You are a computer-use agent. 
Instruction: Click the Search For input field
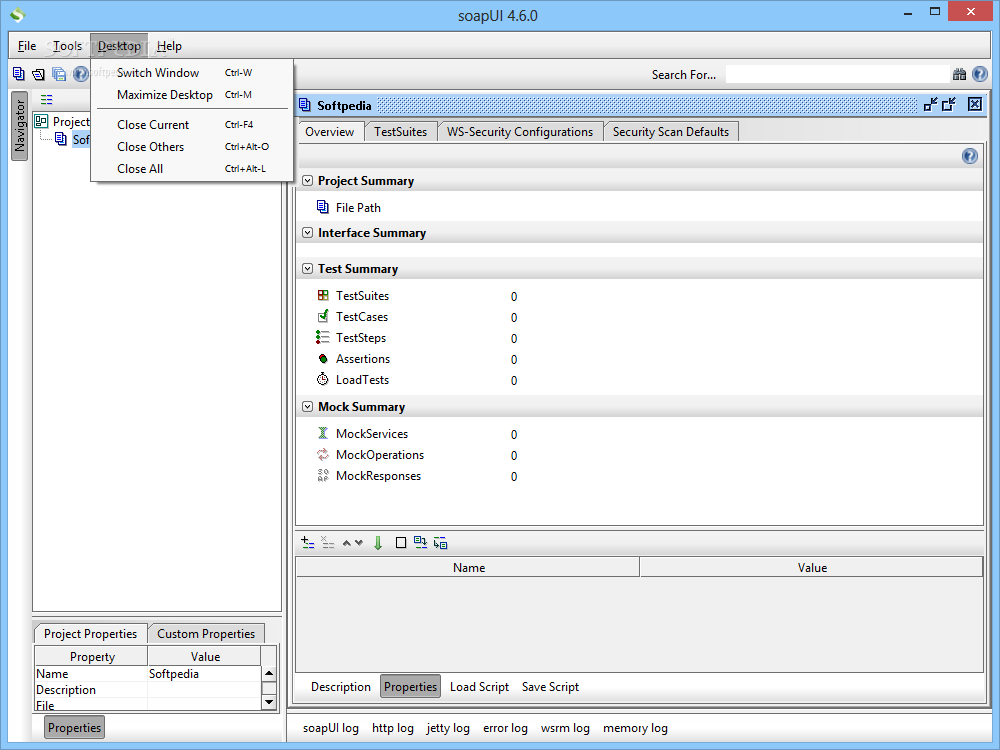click(x=837, y=75)
